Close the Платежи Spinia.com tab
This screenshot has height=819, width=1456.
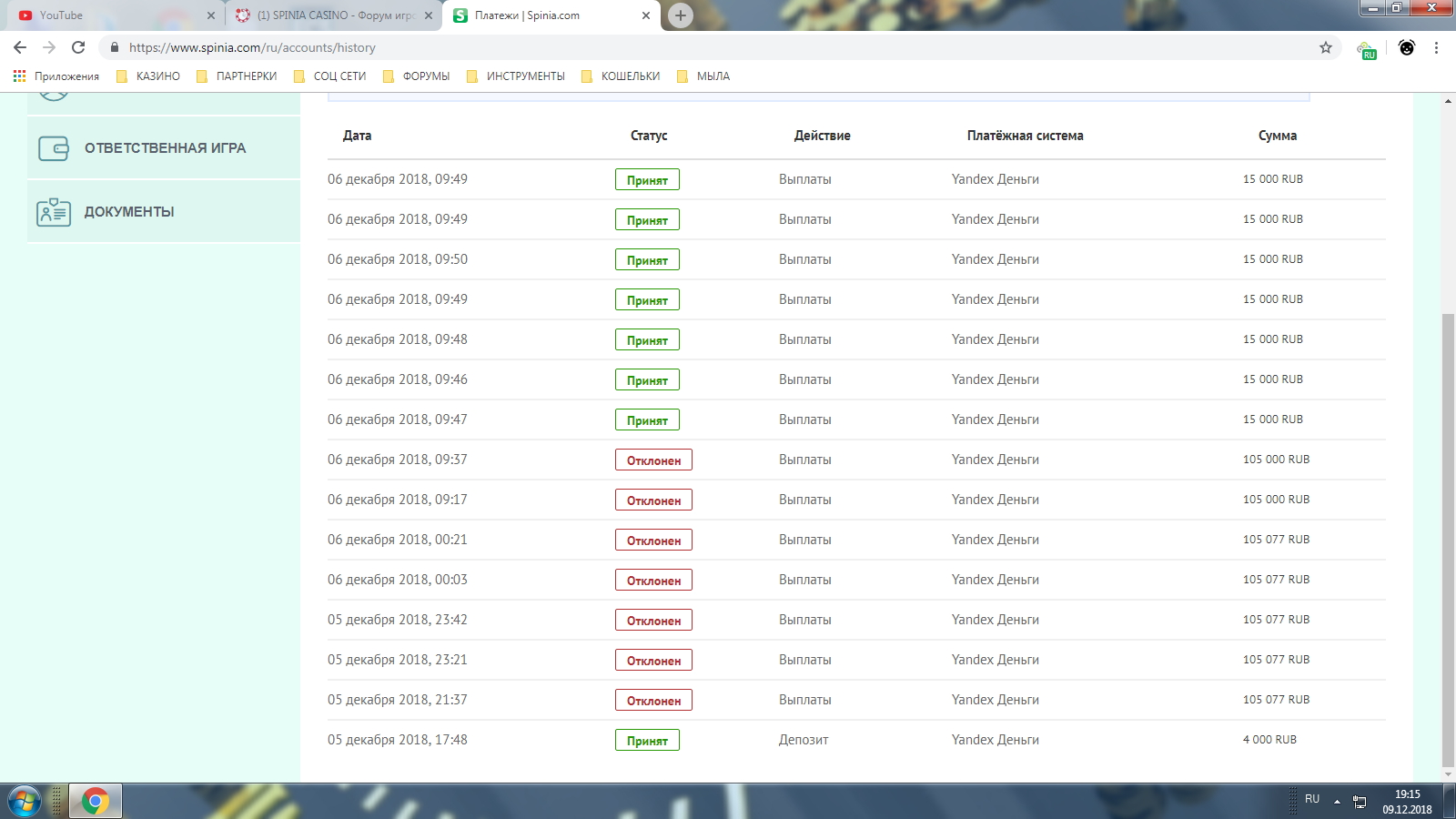646,15
